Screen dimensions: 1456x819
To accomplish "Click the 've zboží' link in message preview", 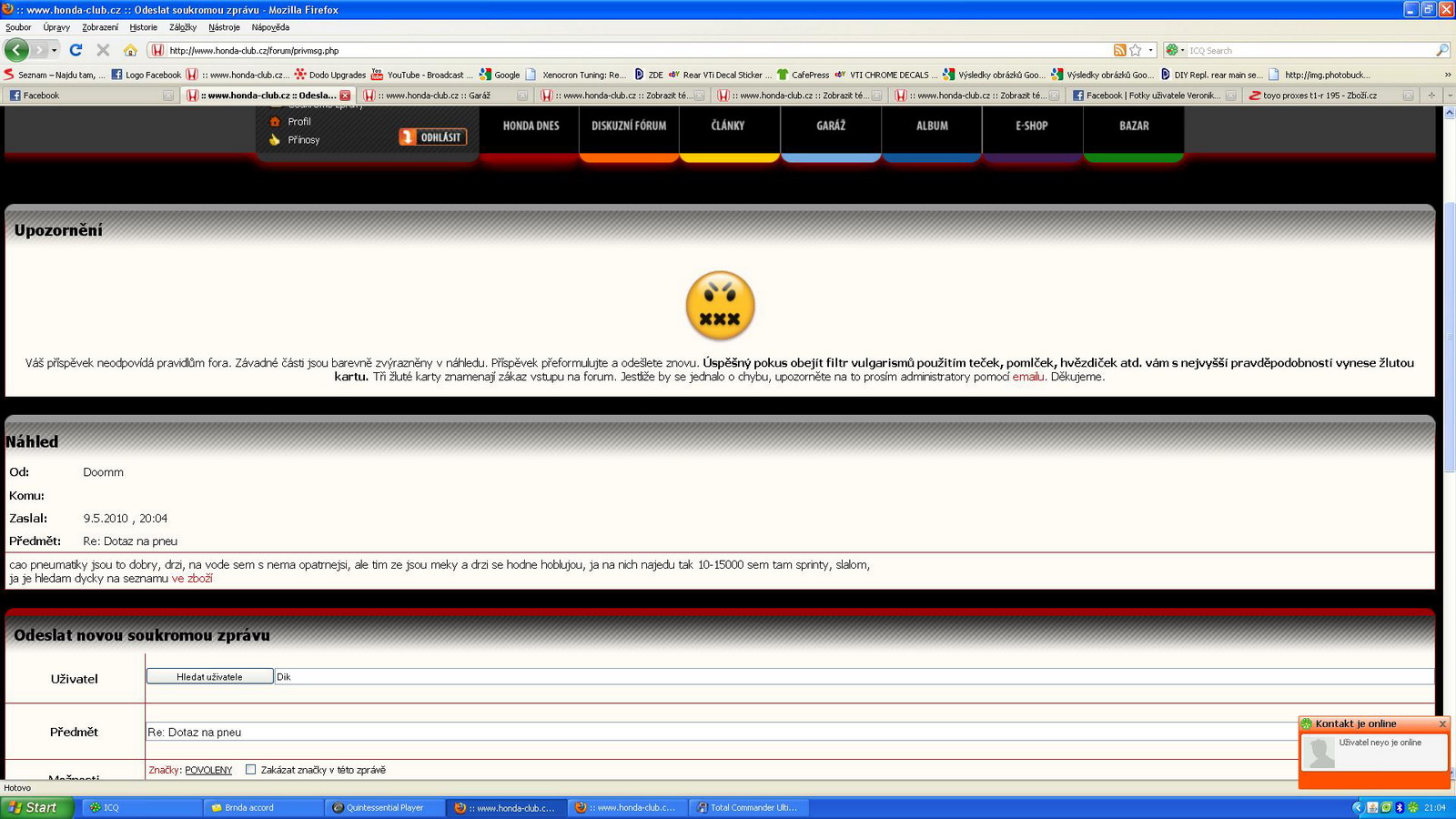I will pyautogui.click(x=190, y=578).
